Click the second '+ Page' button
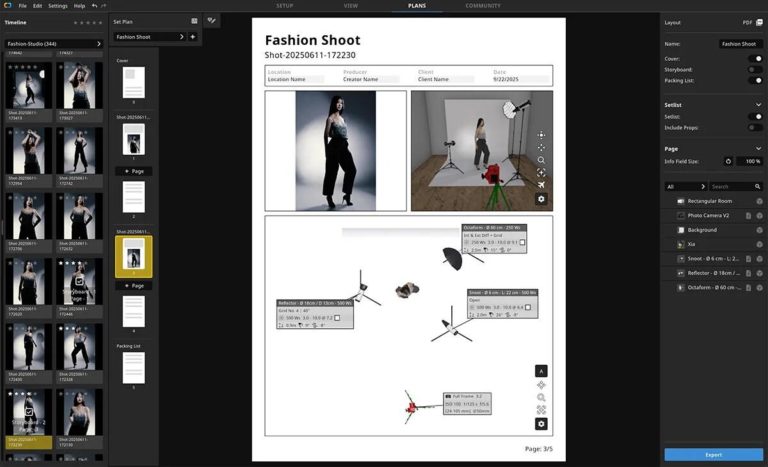The width and height of the screenshot is (768, 467). 134,285
